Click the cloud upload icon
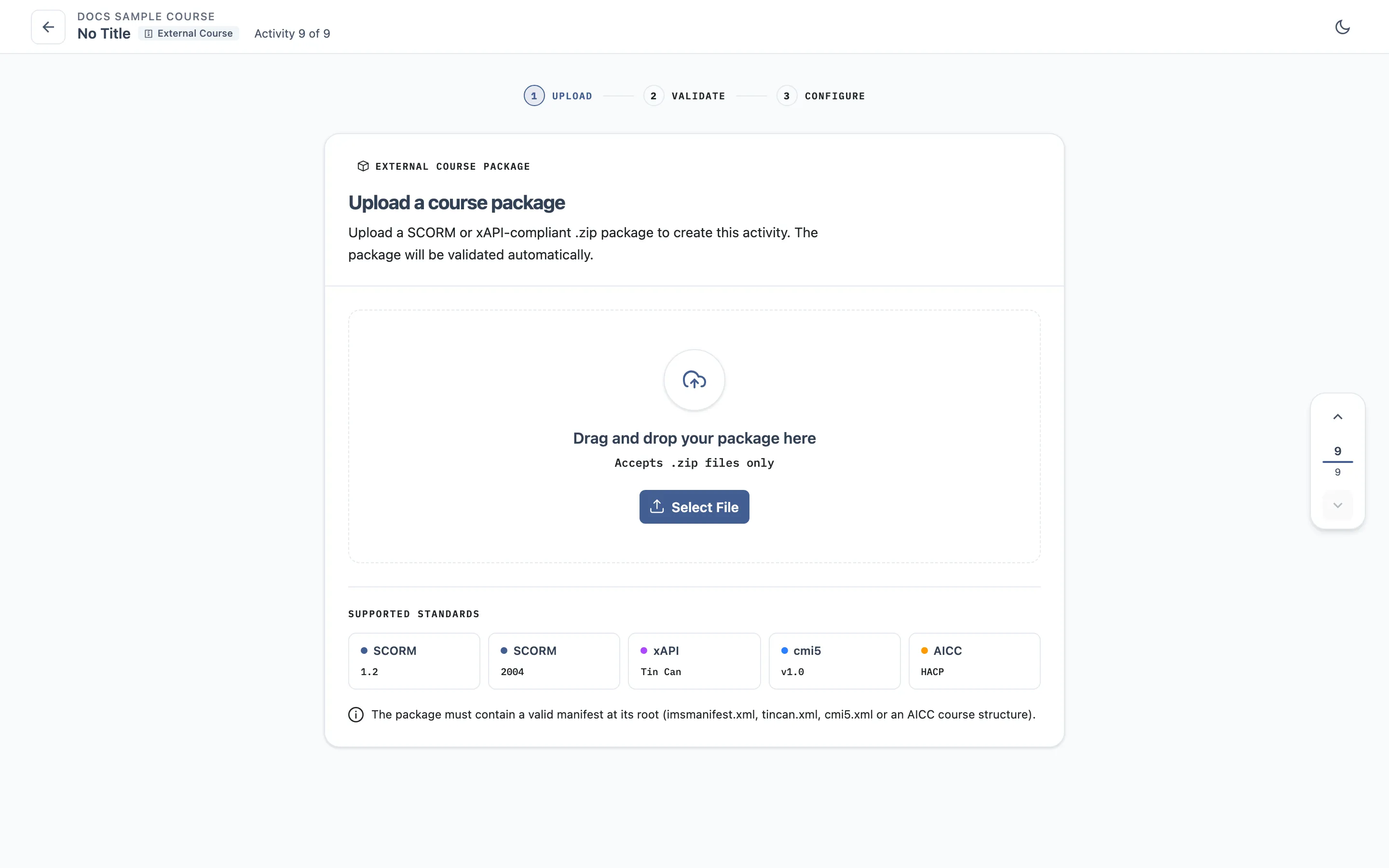Screen dimensions: 1389x868 coord(694,380)
